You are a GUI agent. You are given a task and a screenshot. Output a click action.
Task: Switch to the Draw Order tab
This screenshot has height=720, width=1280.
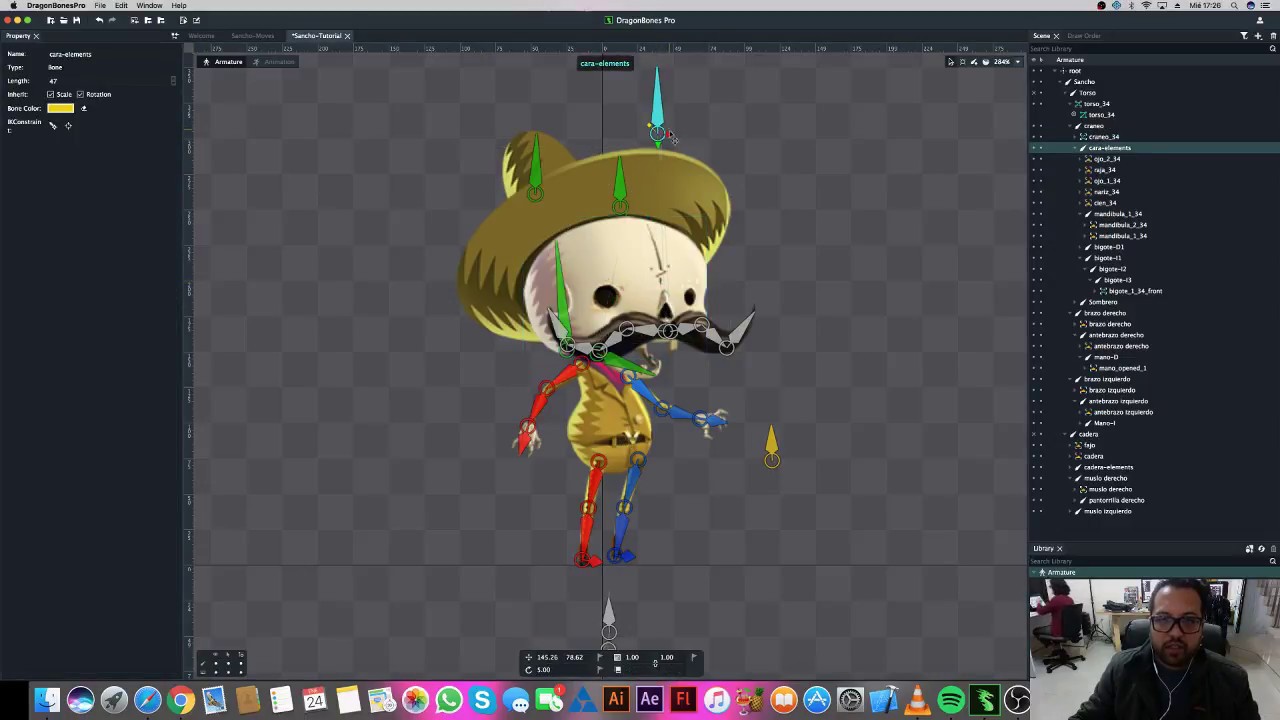click(x=1084, y=36)
